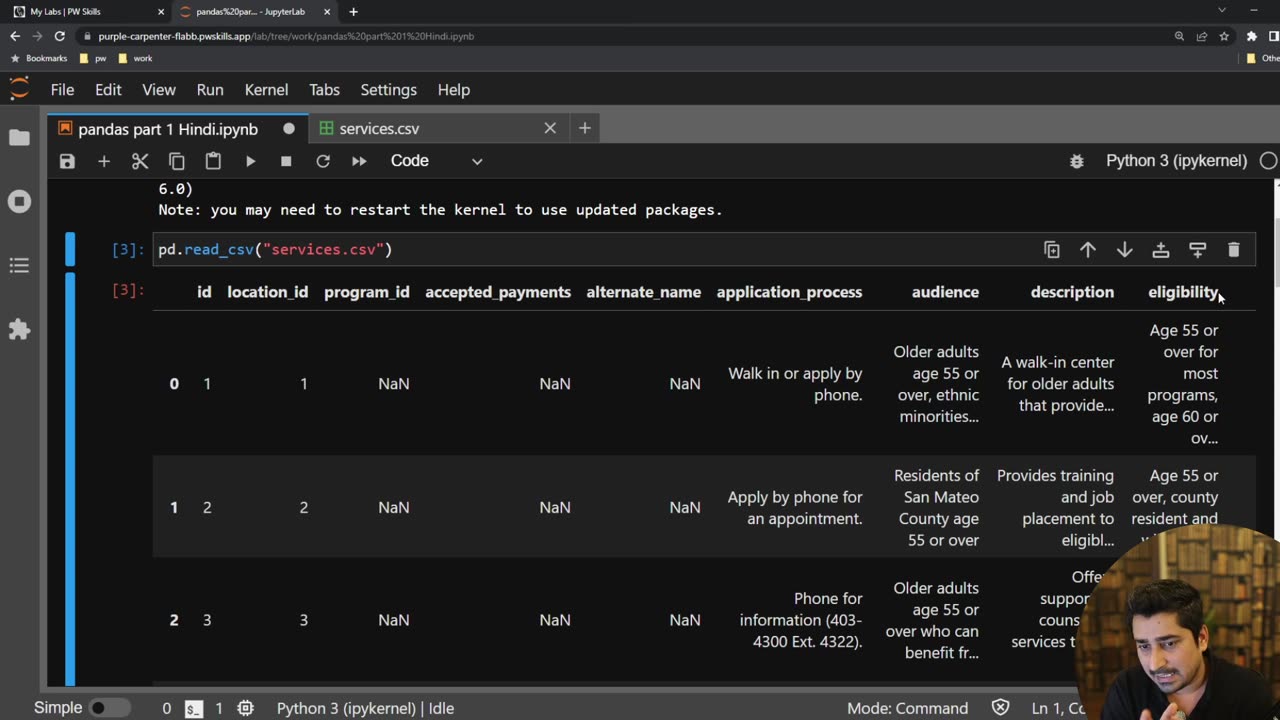Viewport: 1280px width, 720px height.
Task: Restart kernel and run all cells
Action: pos(359,161)
